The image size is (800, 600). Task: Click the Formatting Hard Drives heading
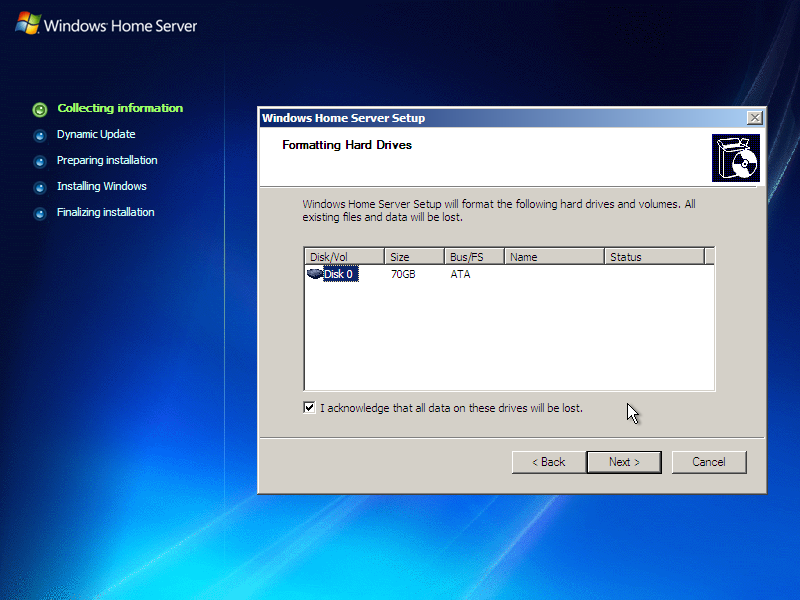tap(346, 145)
